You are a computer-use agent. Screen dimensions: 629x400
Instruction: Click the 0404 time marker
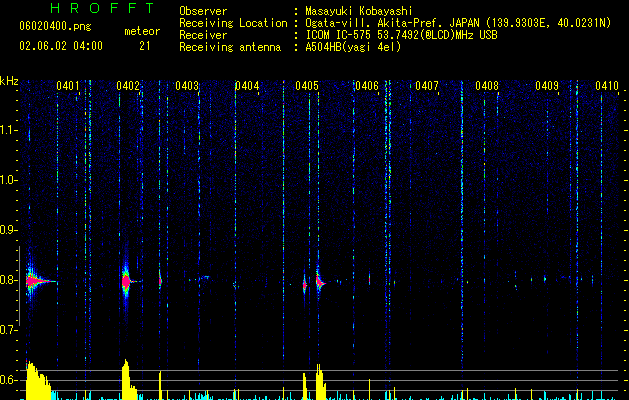[247, 86]
